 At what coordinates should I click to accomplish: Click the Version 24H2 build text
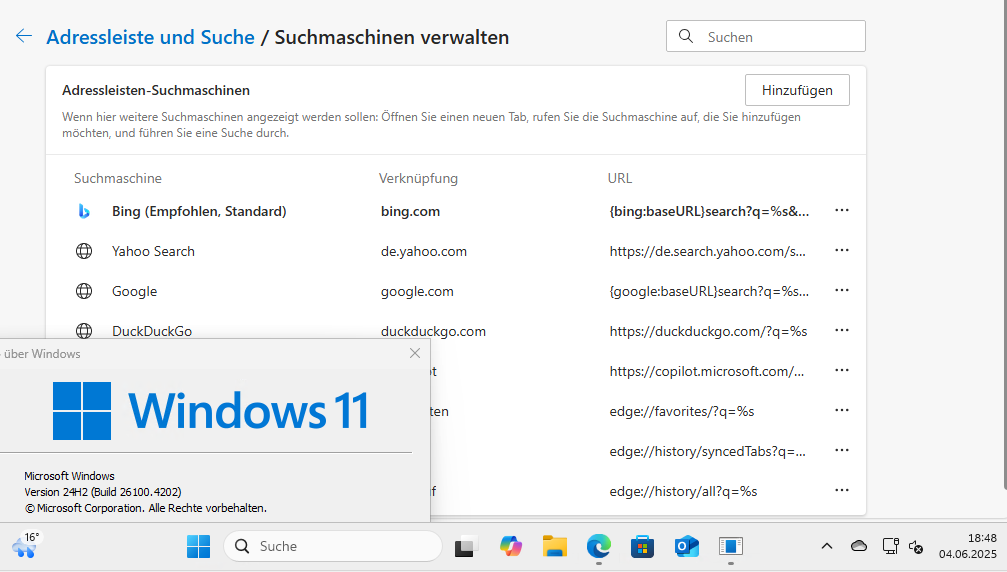pyautogui.click(x=103, y=492)
